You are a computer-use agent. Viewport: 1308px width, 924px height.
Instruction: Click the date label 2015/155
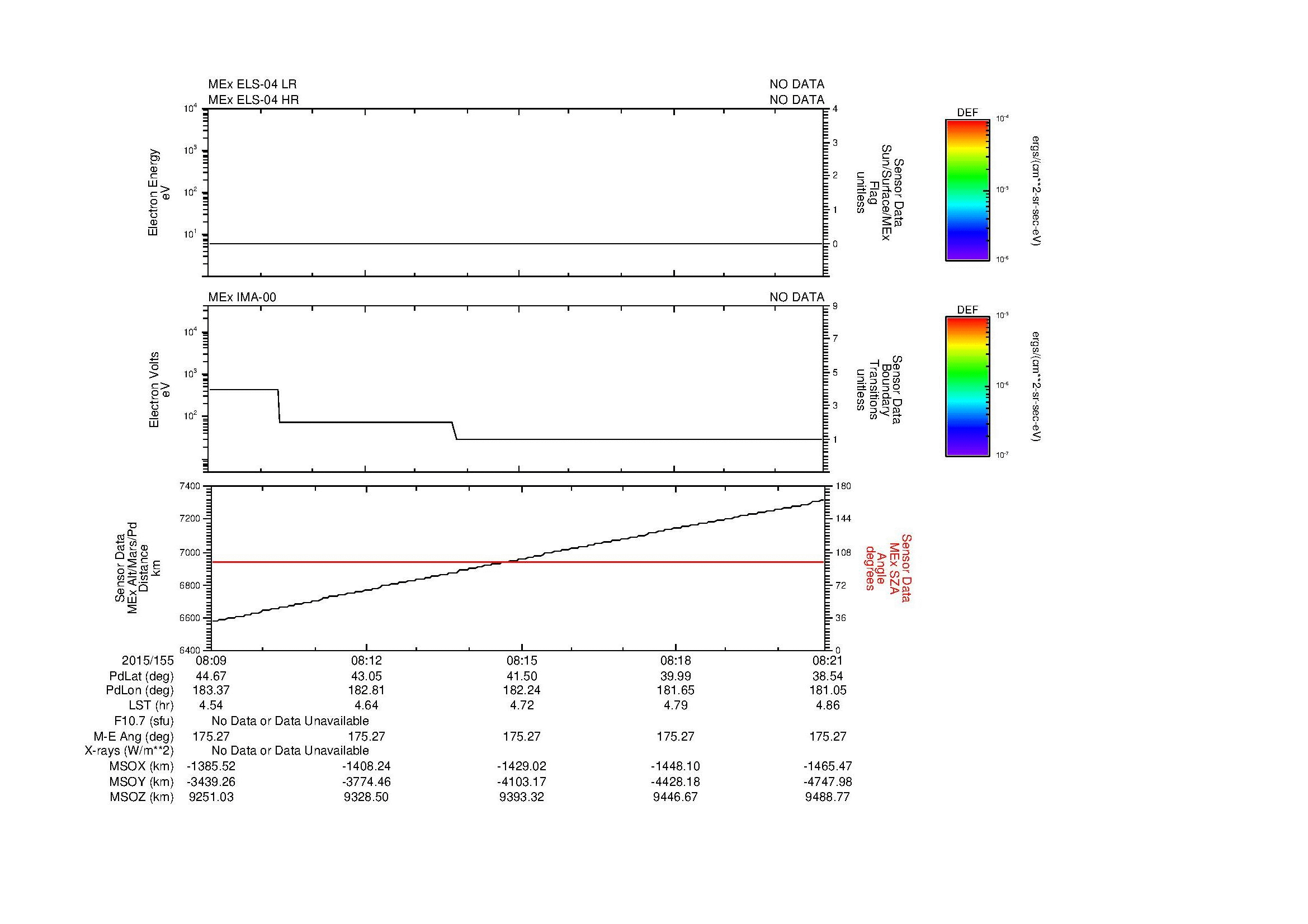pos(148,660)
